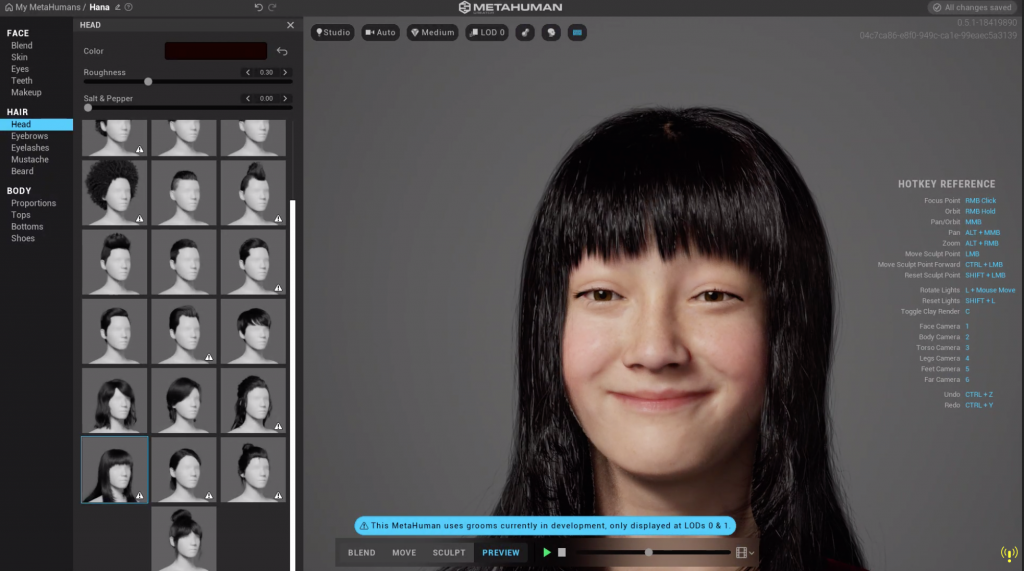
Task: Open the Eyes section
Action: tap(20, 69)
